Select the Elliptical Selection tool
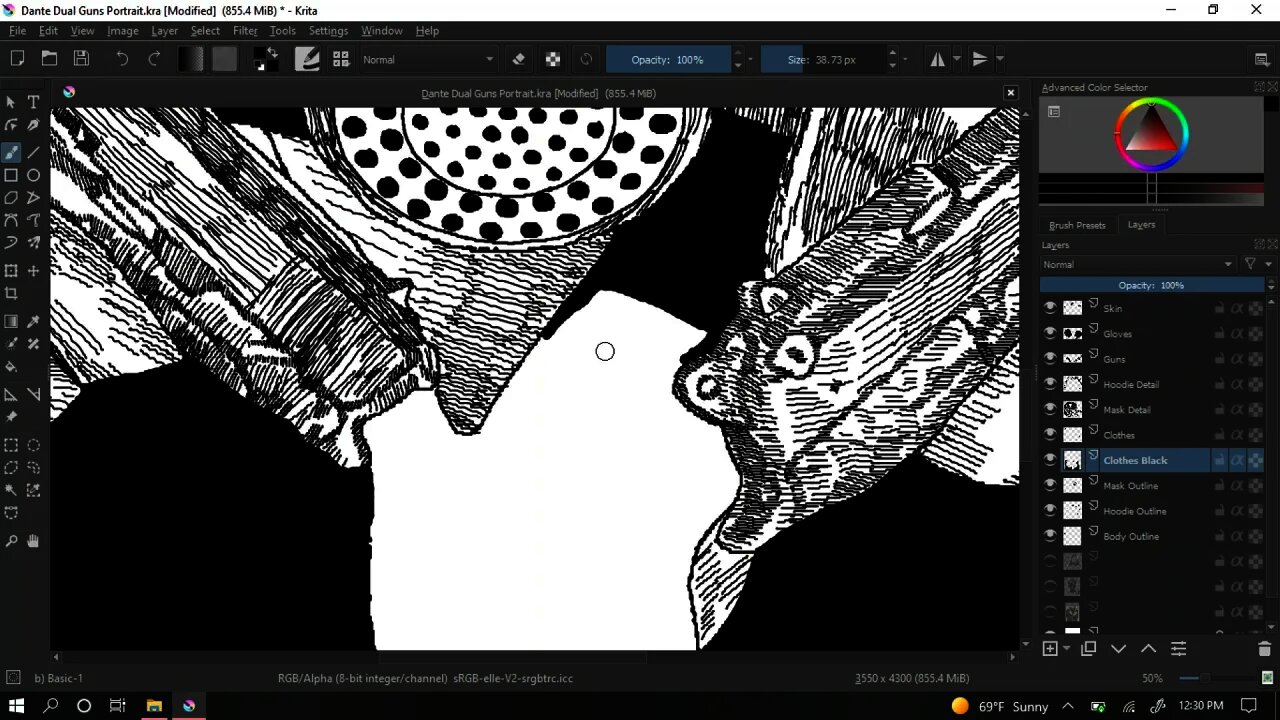This screenshot has height=720, width=1280. (33, 445)
